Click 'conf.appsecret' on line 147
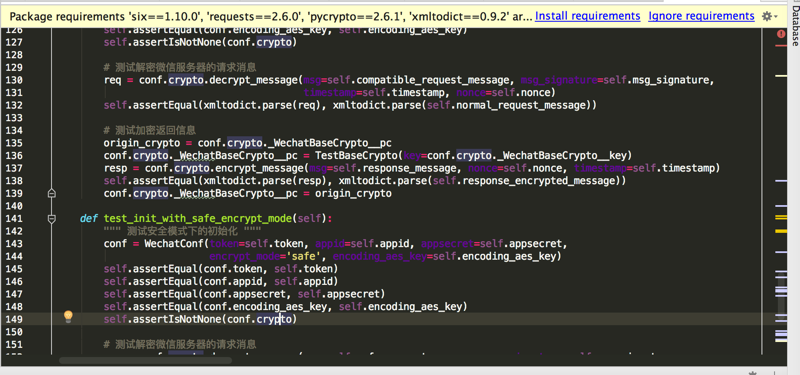Viewport: 800px width, 375px height. point(244,294)
